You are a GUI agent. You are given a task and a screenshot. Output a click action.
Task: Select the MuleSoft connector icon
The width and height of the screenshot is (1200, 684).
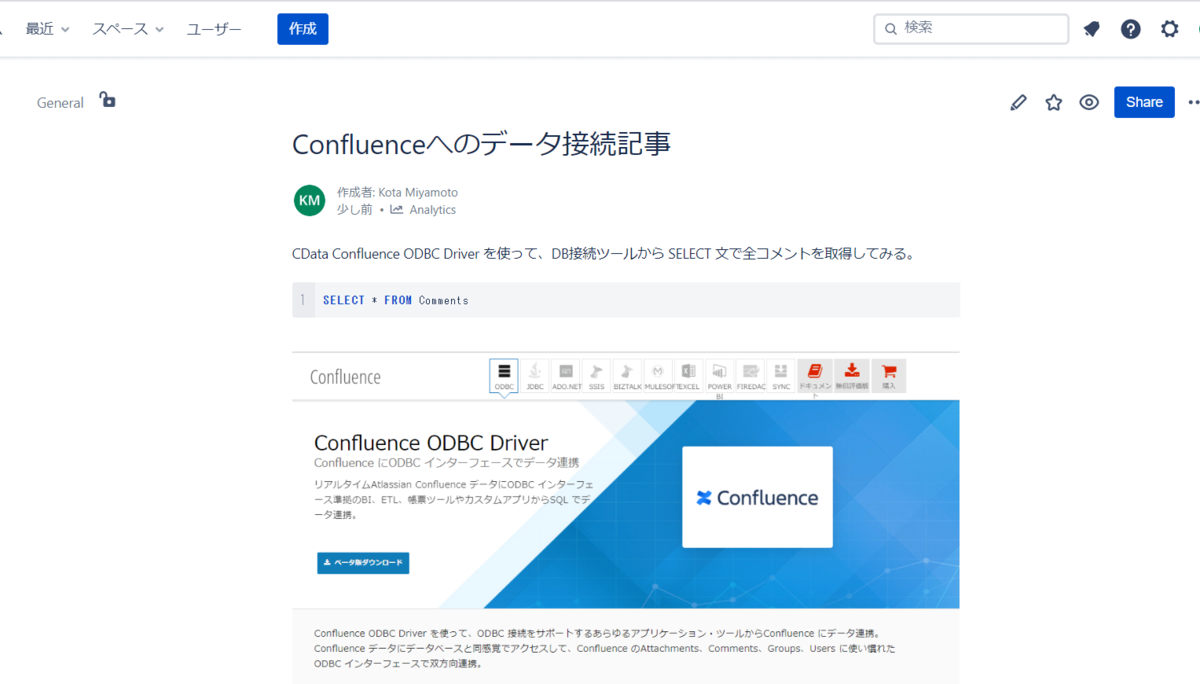point(659,376)
